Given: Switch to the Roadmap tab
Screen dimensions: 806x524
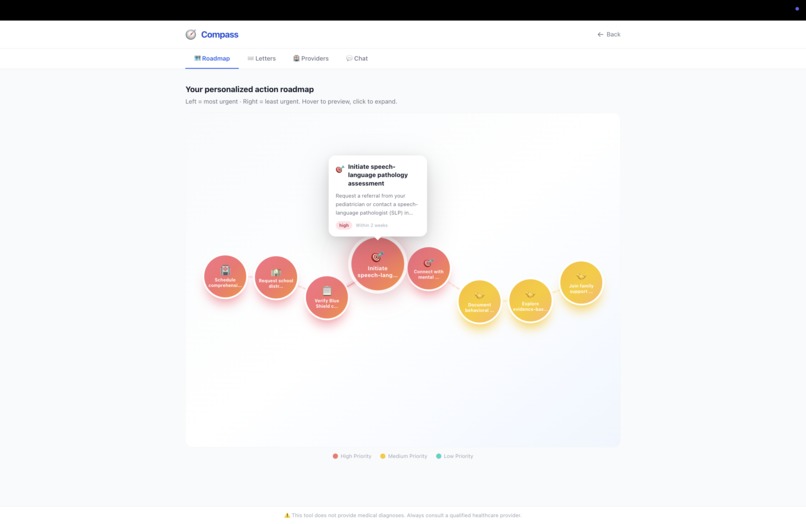Looking at the screenshot, I should point(212,59).
